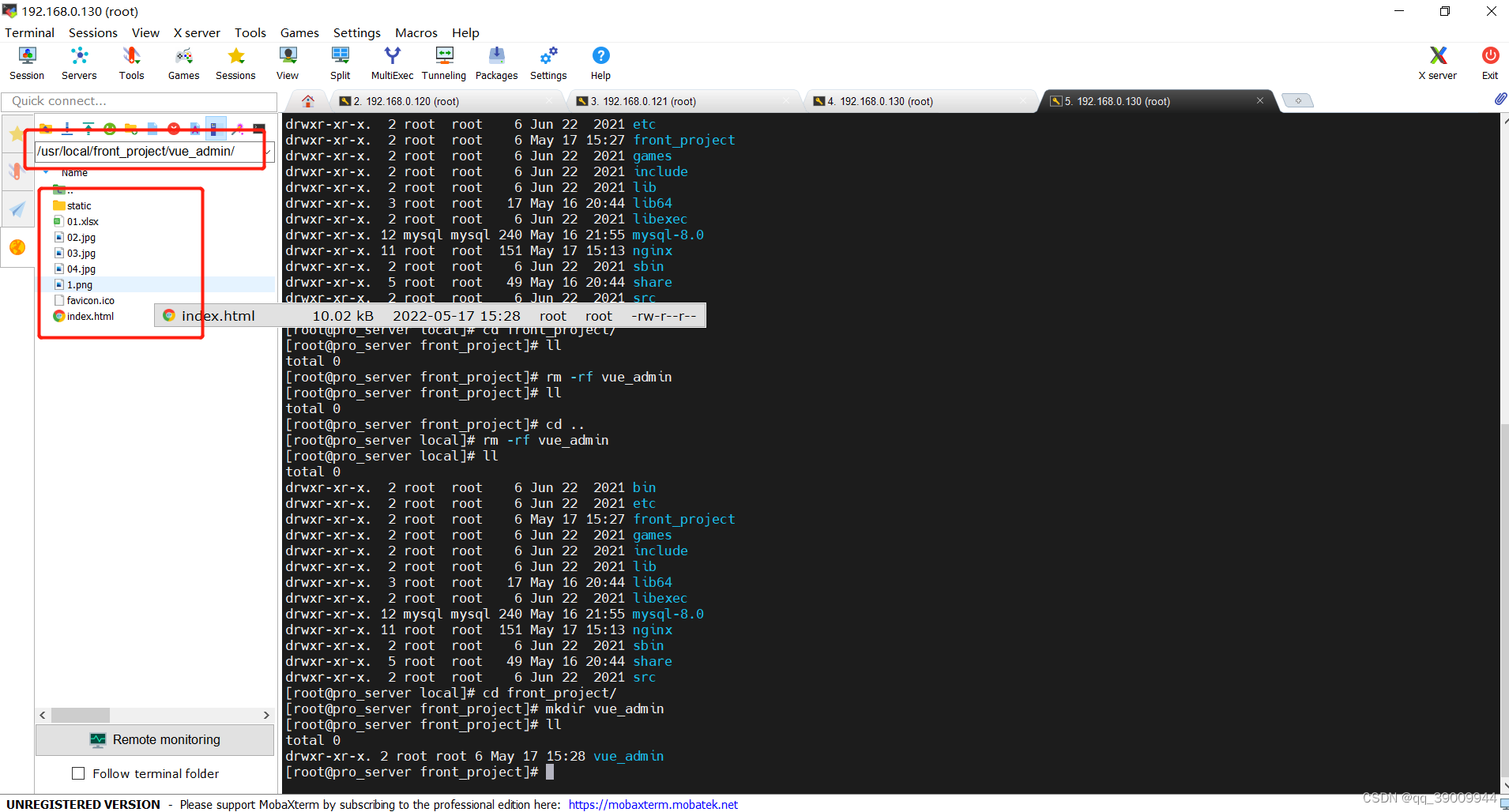The width and height of the screenshot is (1509, 812).
Task: Switch to the Tools knife side tab
Action: (x=17, y=171)
